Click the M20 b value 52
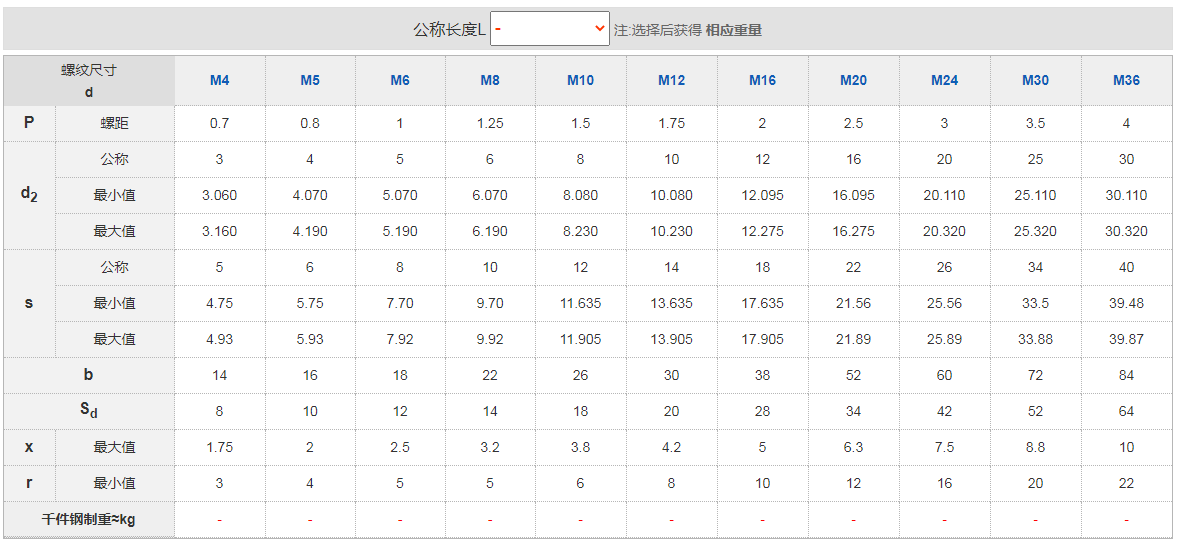 pos(853,375)
